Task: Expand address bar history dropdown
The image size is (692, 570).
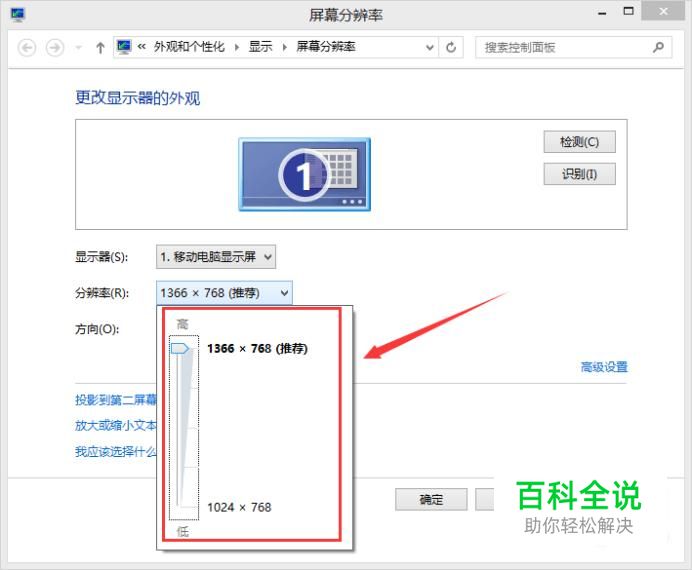Action: (x=429, y=47)
